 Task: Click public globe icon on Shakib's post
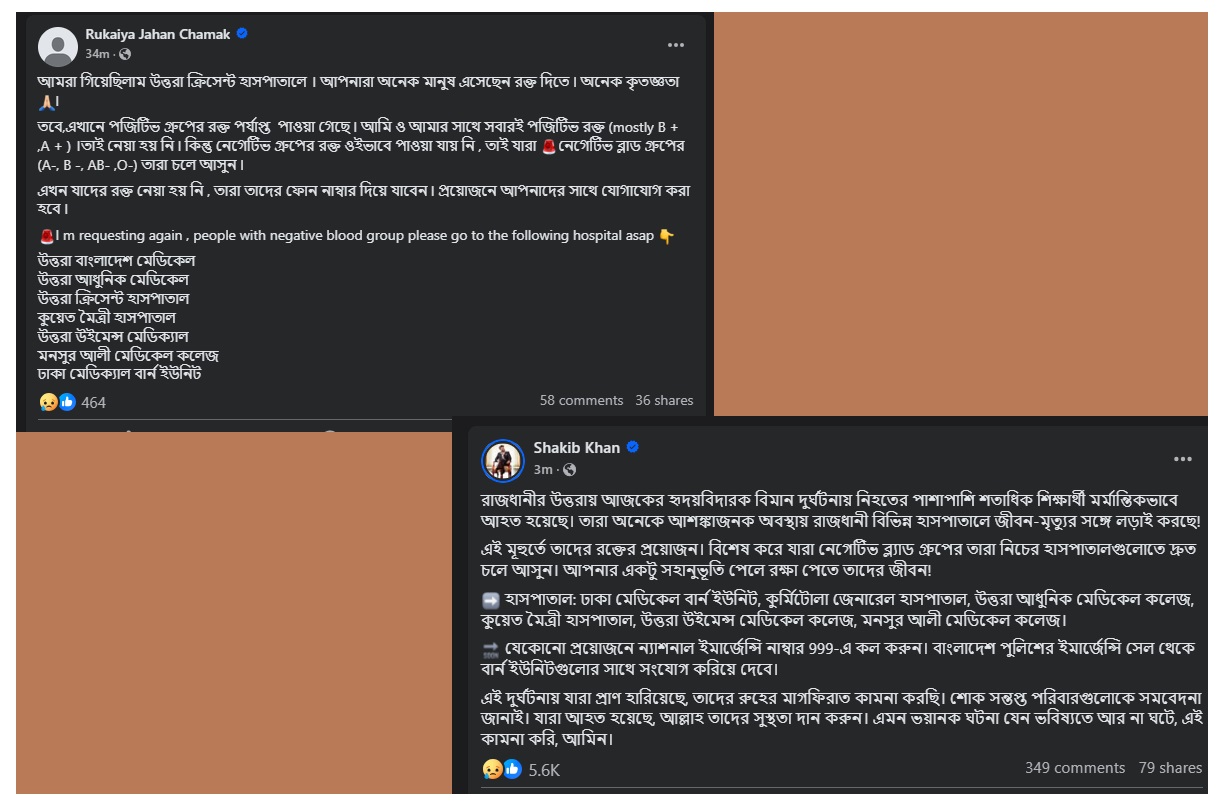coord(569,469)
